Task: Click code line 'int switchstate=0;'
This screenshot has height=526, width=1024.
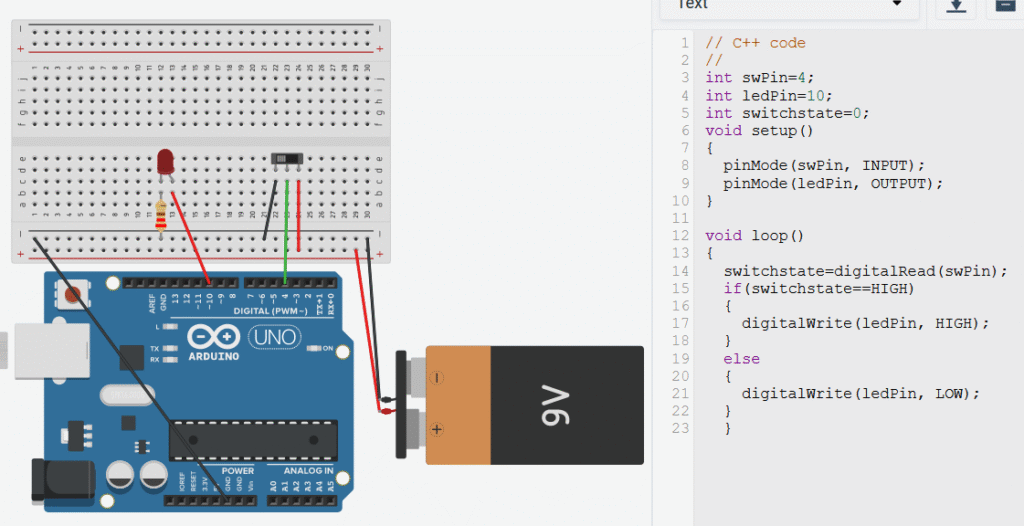Action: (788, 113)
